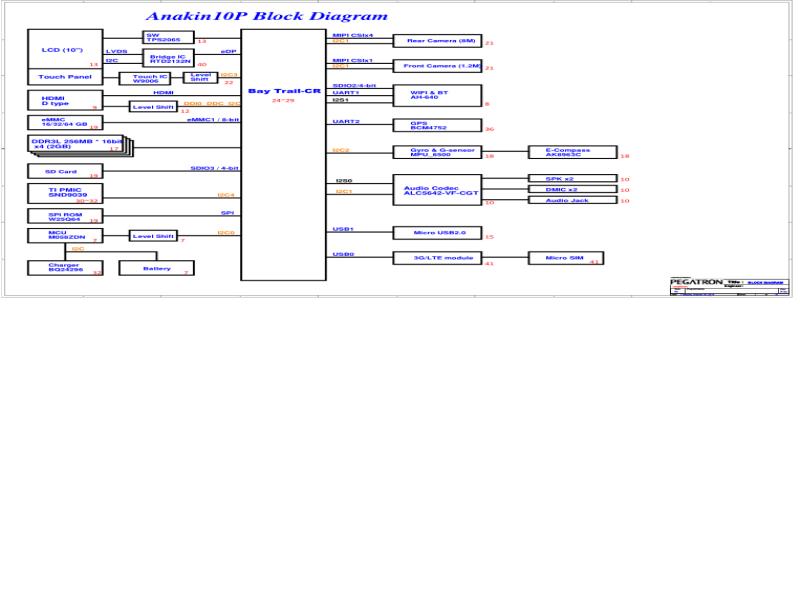800x600 pixels.
Task: Click the "I2C2" label
Action: (341, 150)
